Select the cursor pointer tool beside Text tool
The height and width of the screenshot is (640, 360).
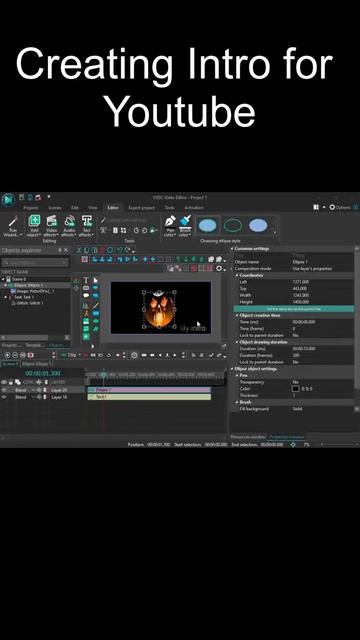(x=96, y=280)
